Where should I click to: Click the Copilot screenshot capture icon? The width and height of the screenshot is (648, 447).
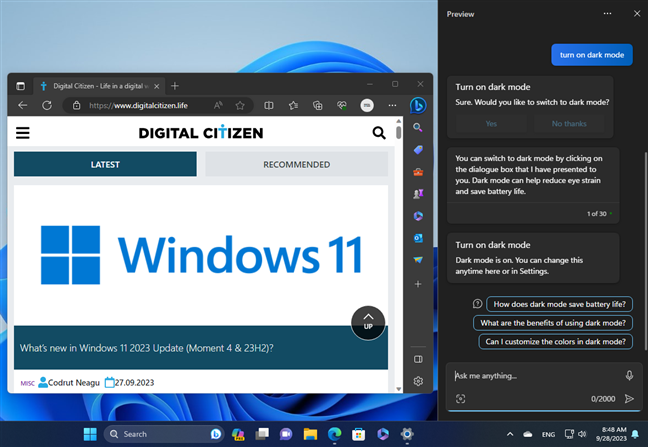[460, 399]
